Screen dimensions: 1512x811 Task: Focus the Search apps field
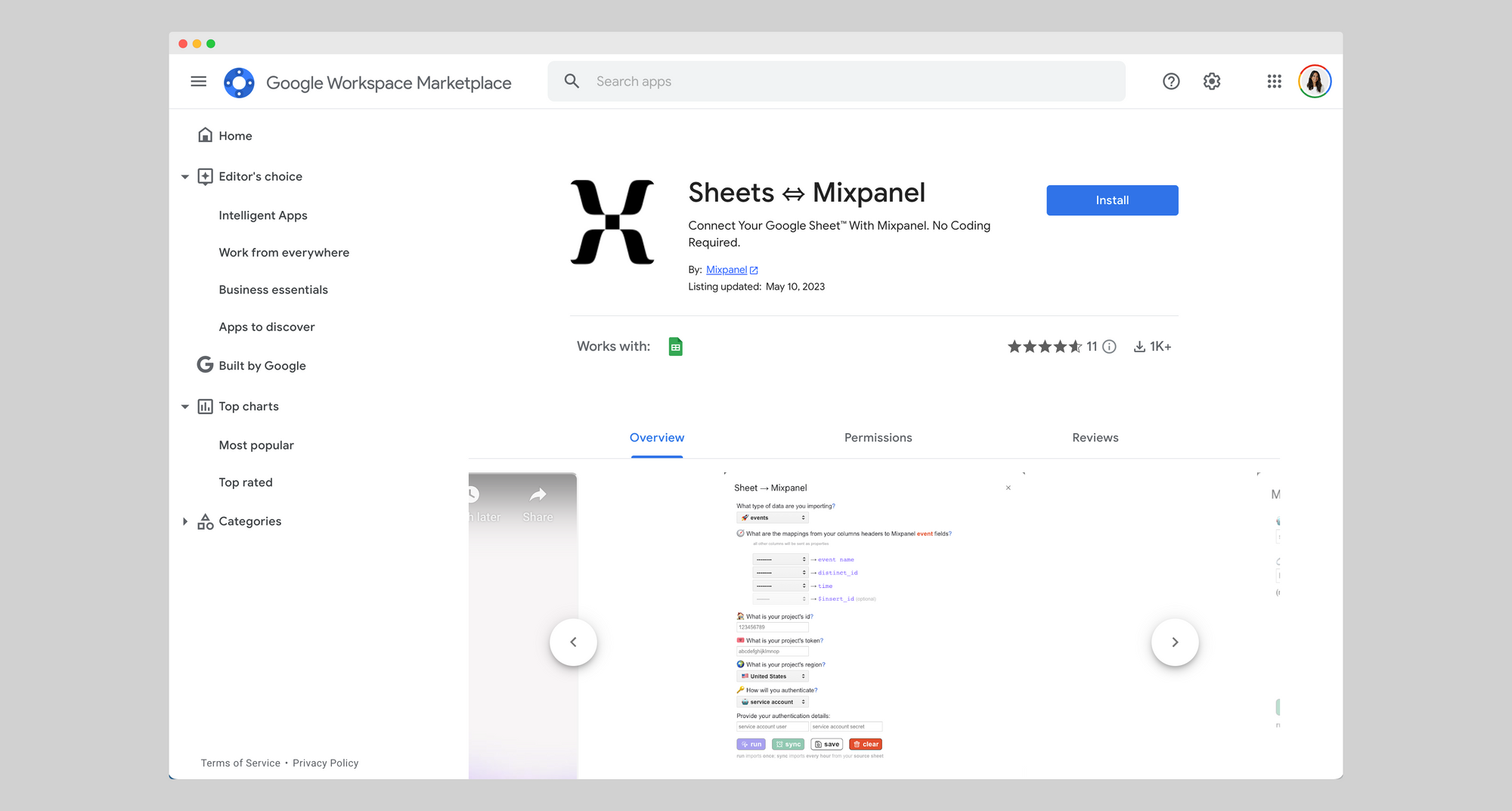tap(836, 82)
